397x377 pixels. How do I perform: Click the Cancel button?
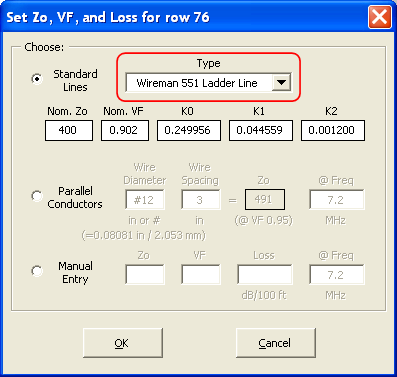tap(276, 343)
